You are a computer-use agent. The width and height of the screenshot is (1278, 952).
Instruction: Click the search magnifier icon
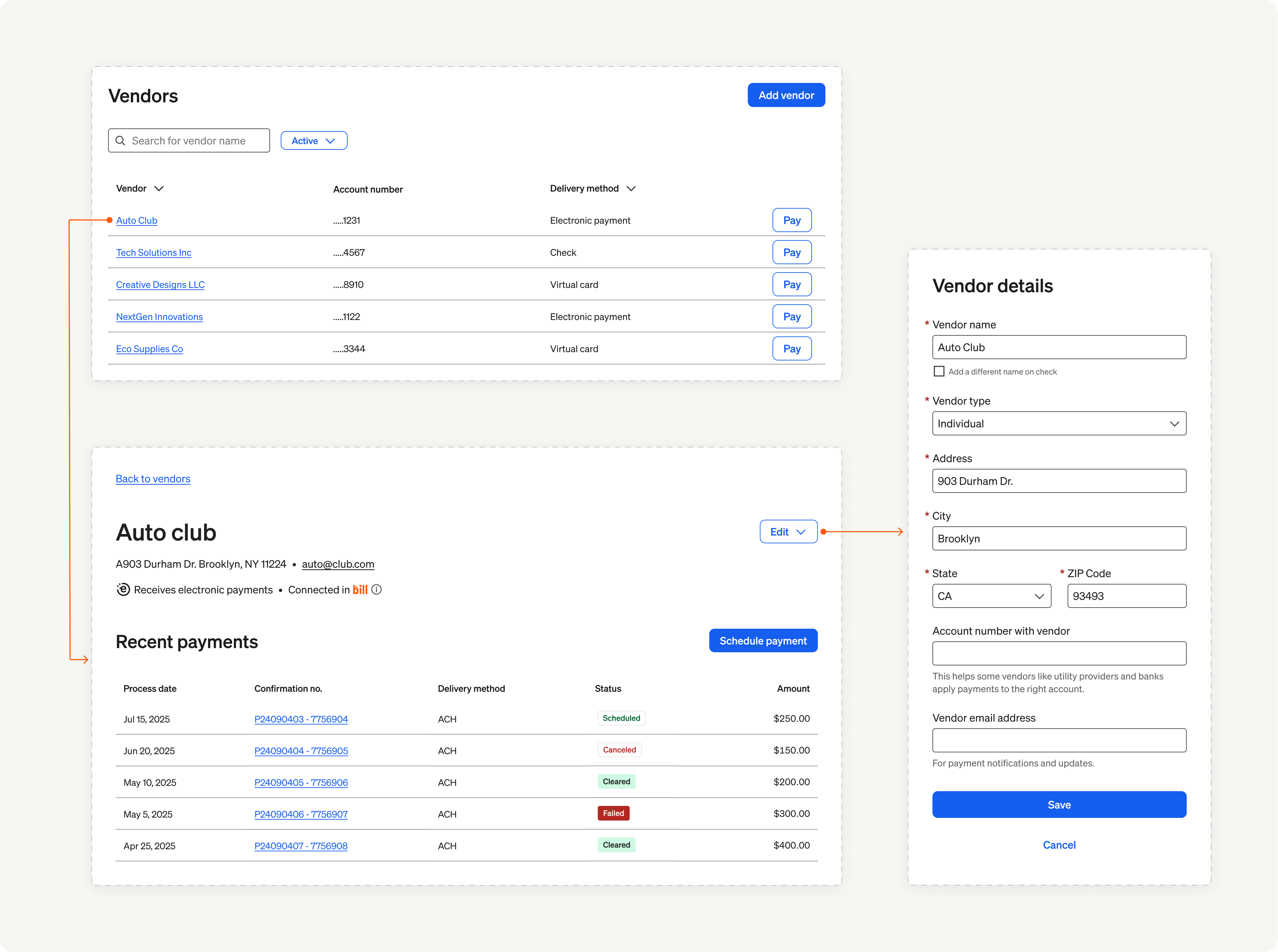point(120,141)
